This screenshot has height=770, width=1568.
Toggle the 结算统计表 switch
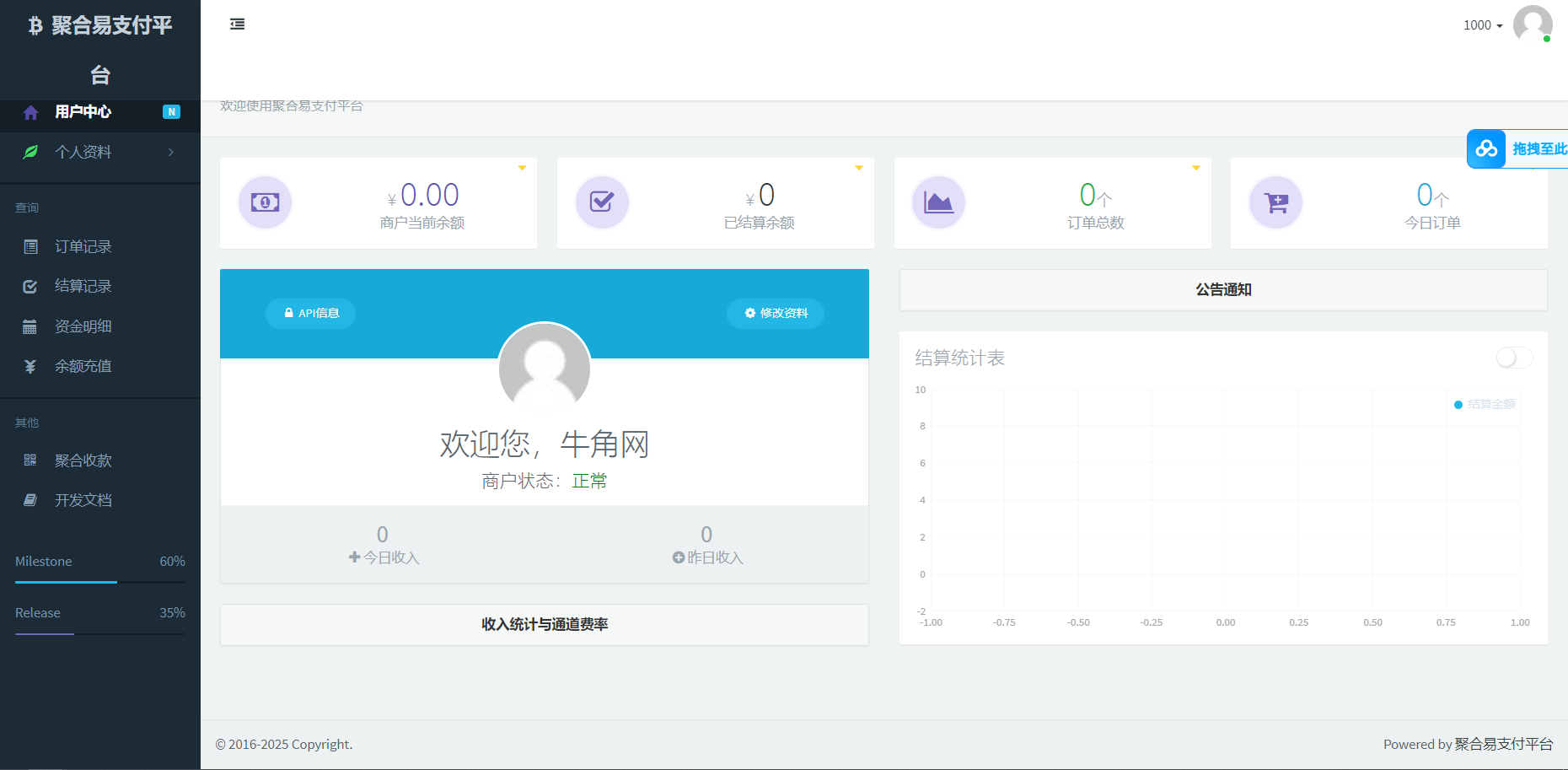point(1514,358)
